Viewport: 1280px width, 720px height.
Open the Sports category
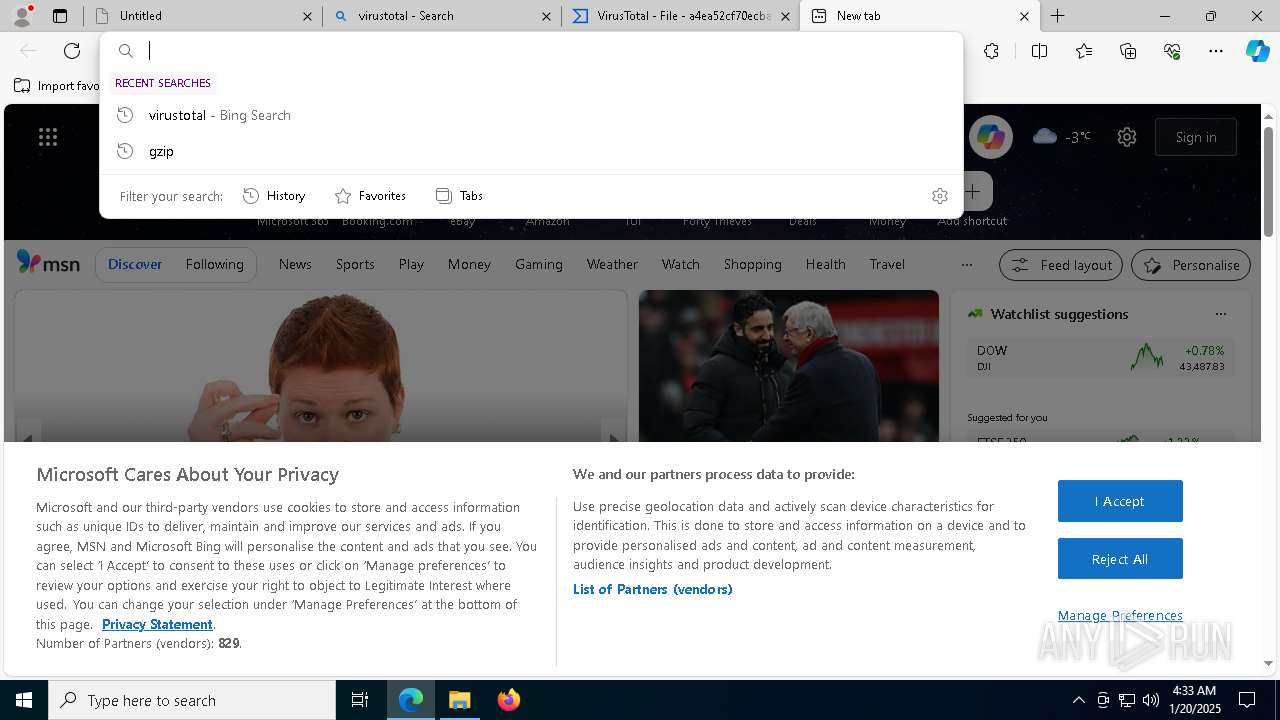coord(355,265)
